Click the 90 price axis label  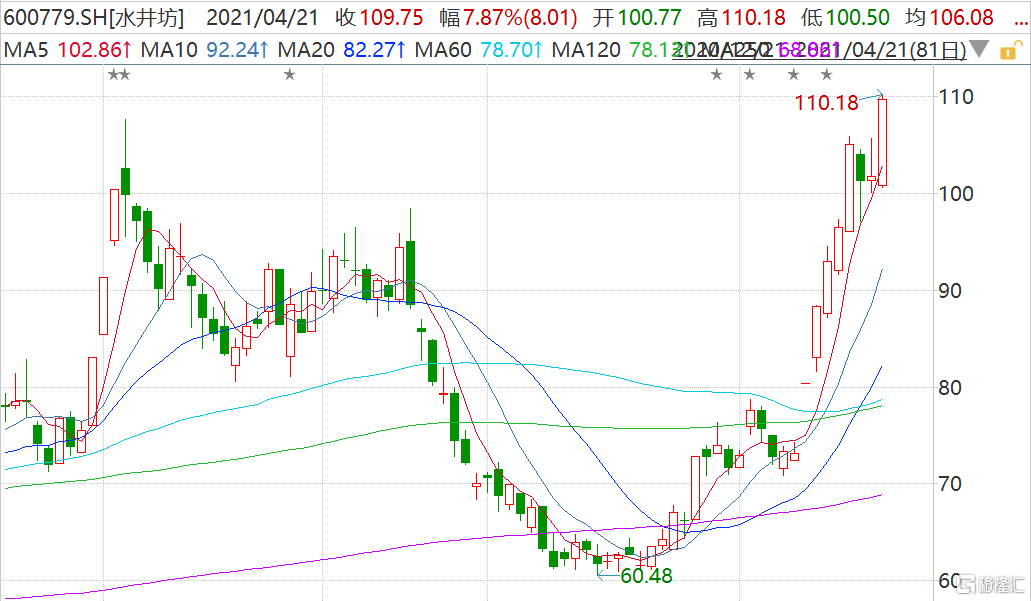click(950, 291)
